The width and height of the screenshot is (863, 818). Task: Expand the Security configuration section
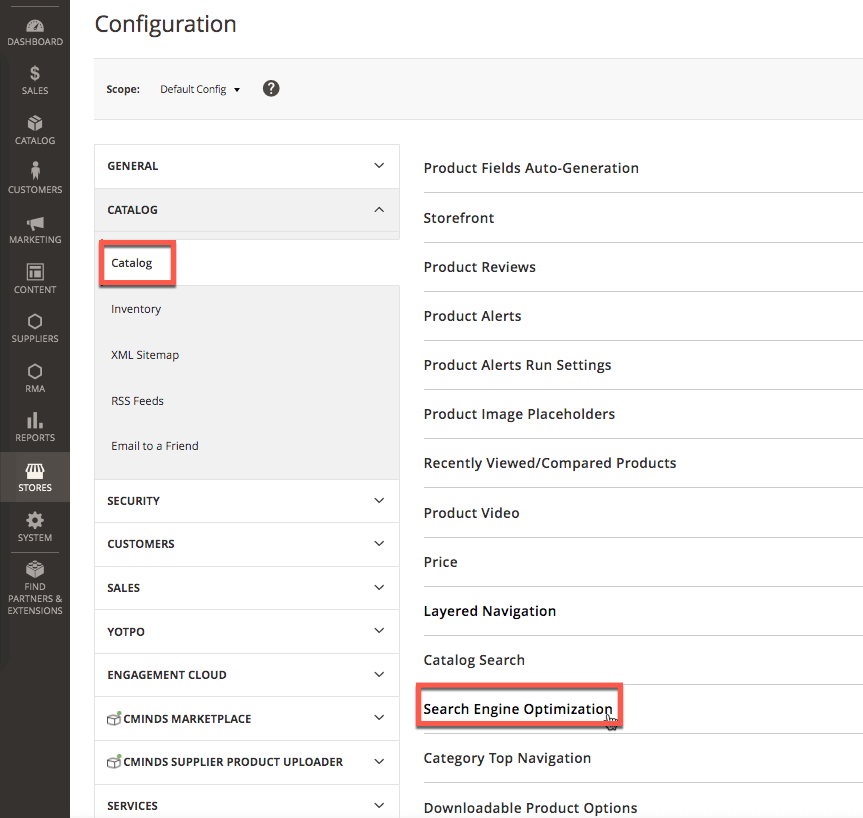[x=246, y=501]
